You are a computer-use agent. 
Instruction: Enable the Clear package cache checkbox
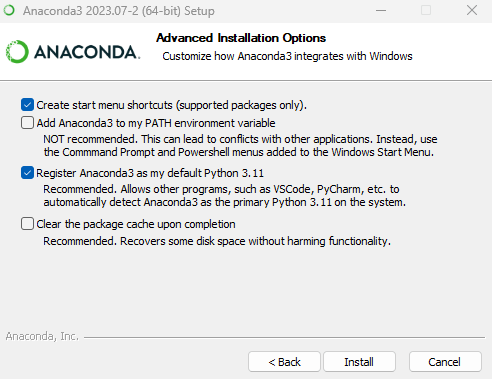[x=27, y=223]
